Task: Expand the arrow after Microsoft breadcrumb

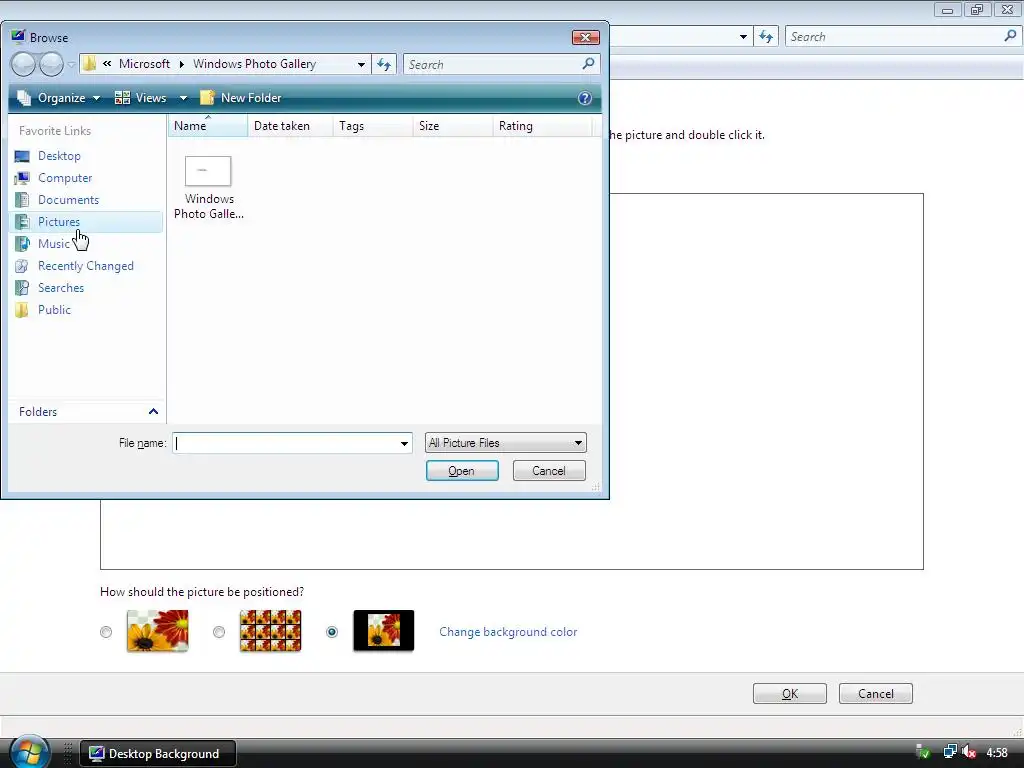Action: click(182, 64)
